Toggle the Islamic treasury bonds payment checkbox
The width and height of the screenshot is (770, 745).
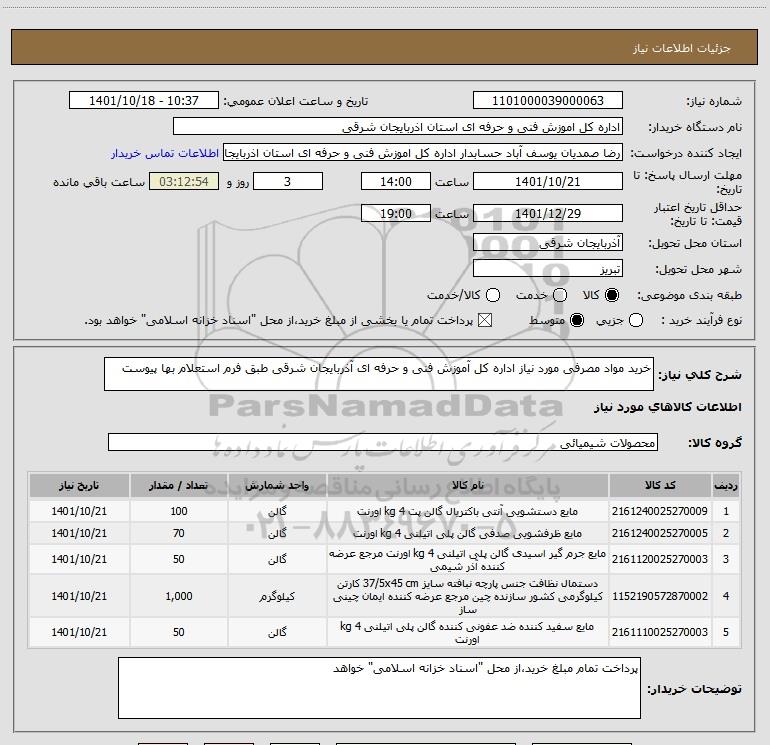pos(485,321)
